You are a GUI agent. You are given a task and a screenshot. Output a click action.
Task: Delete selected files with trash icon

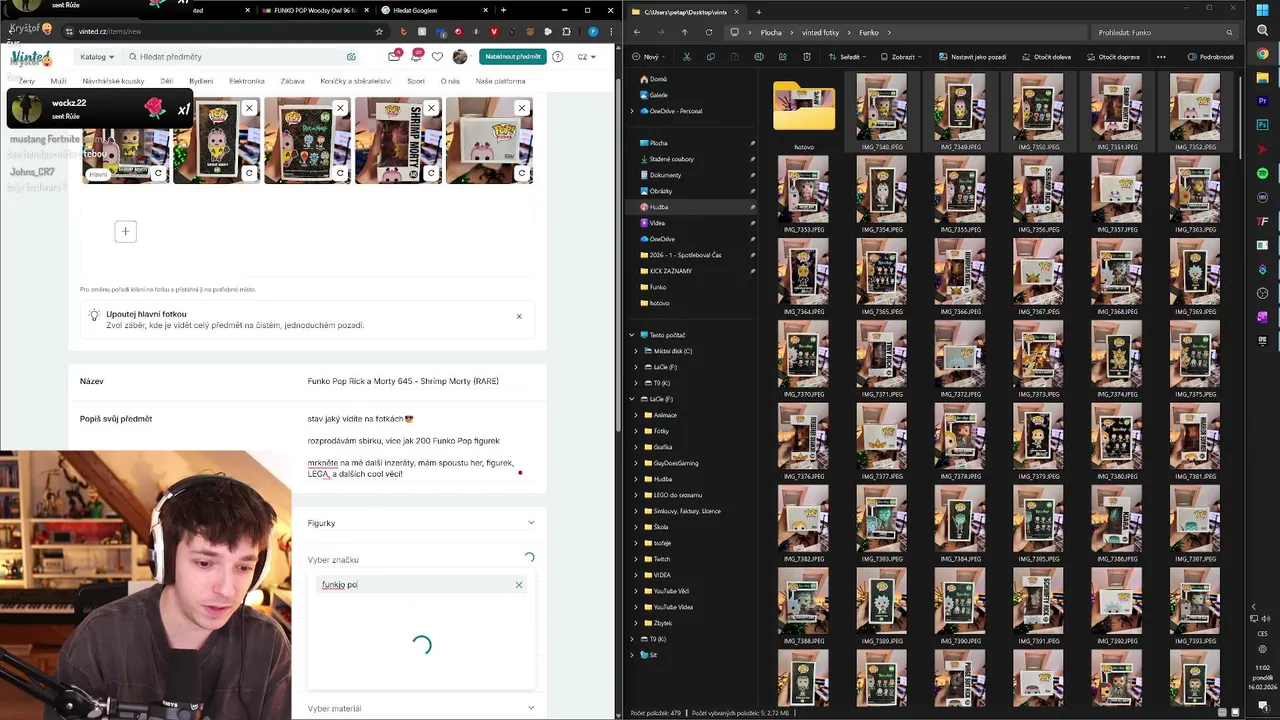pyautogui.click(x=806, y=57)
